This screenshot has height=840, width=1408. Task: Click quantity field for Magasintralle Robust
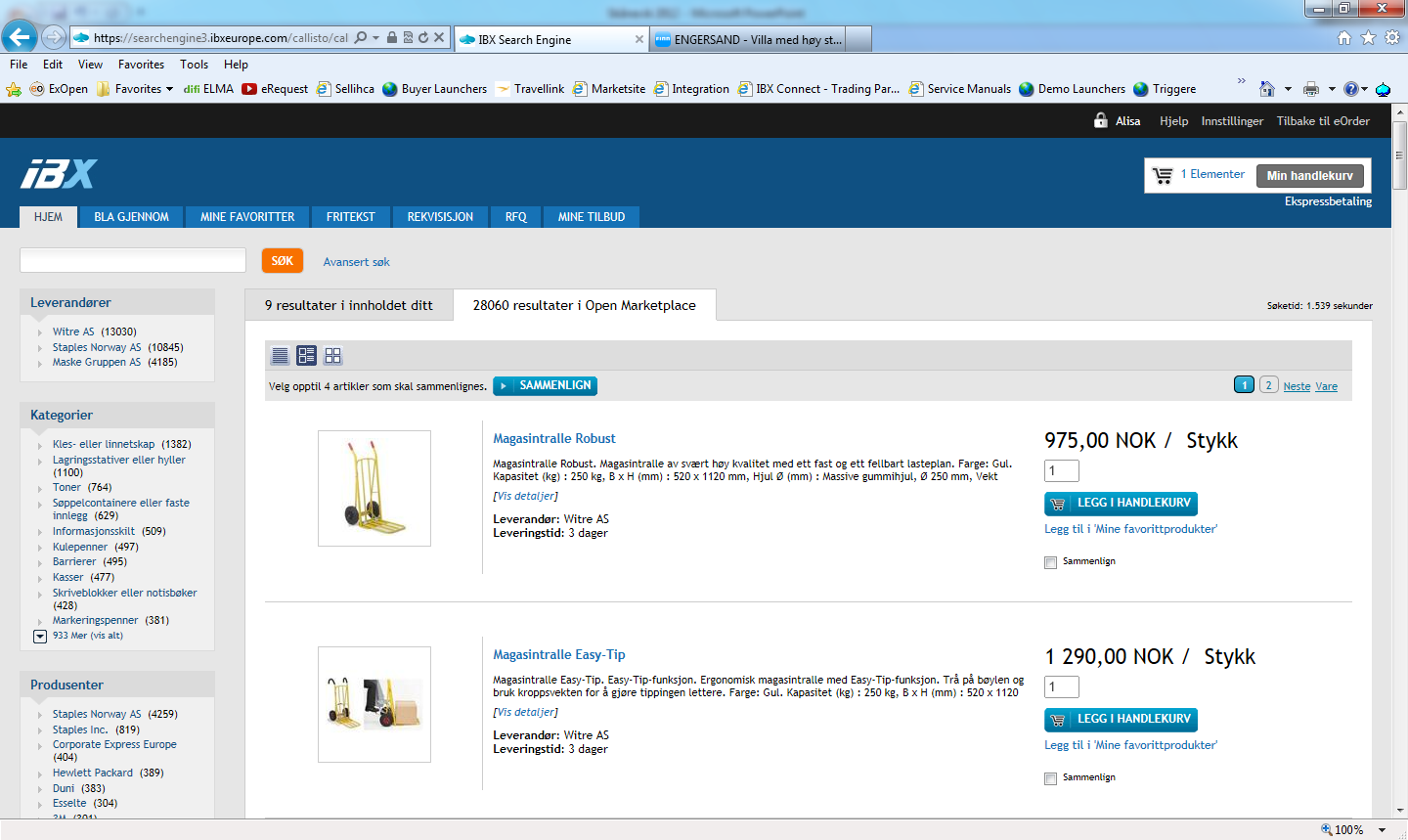(1062, 471)
